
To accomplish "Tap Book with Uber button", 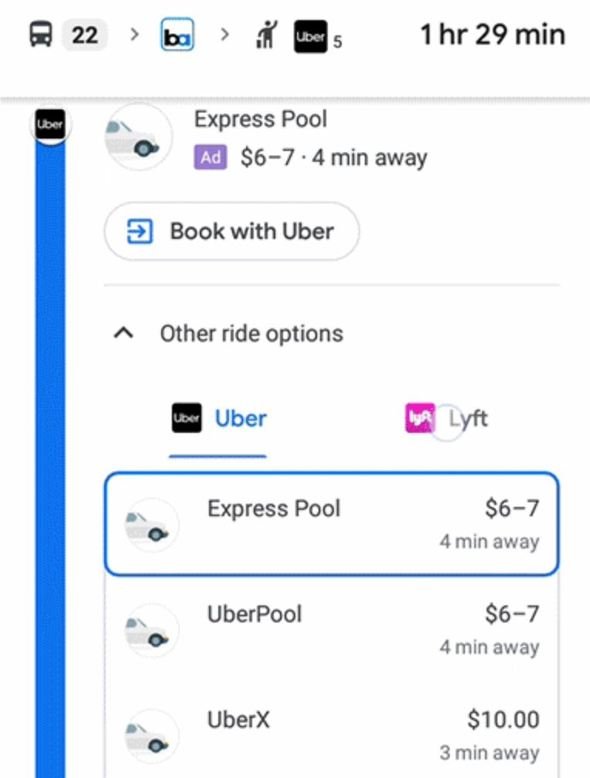I will [x=232, y=231].
